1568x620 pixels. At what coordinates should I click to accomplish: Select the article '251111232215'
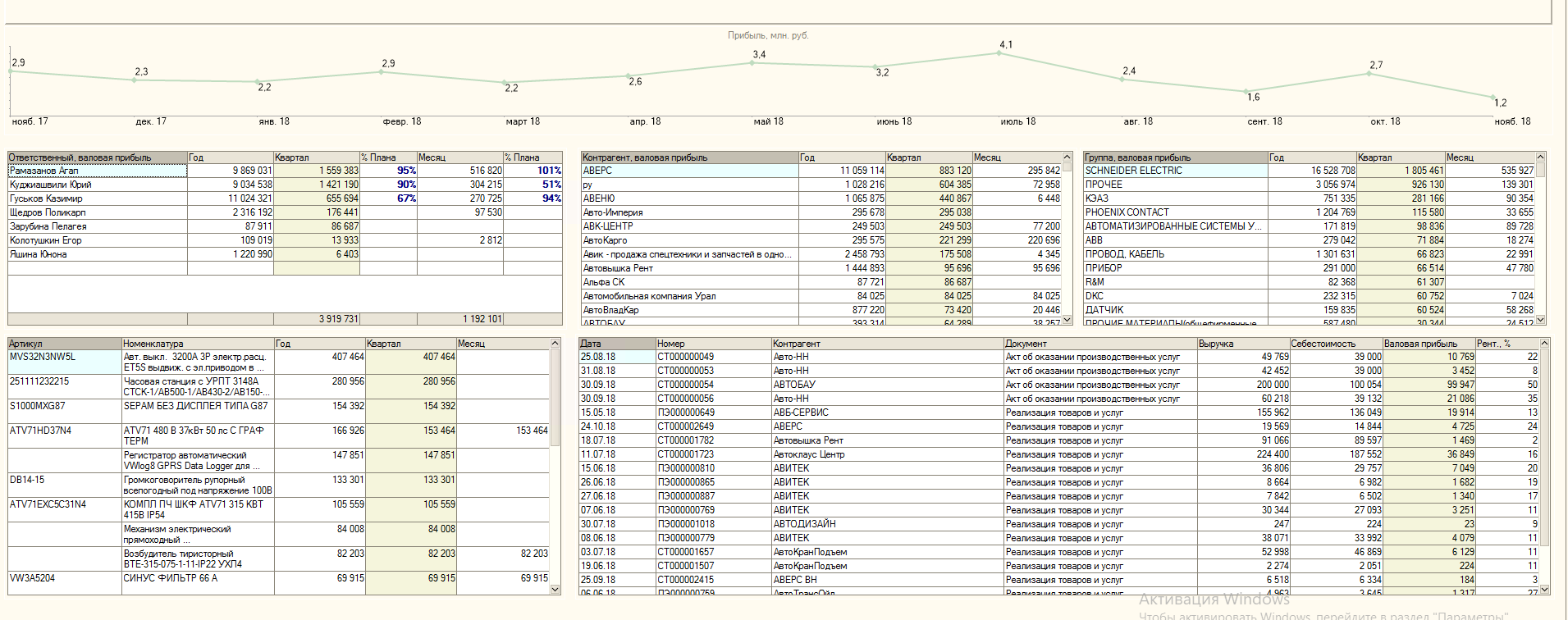tap(65, 386)
